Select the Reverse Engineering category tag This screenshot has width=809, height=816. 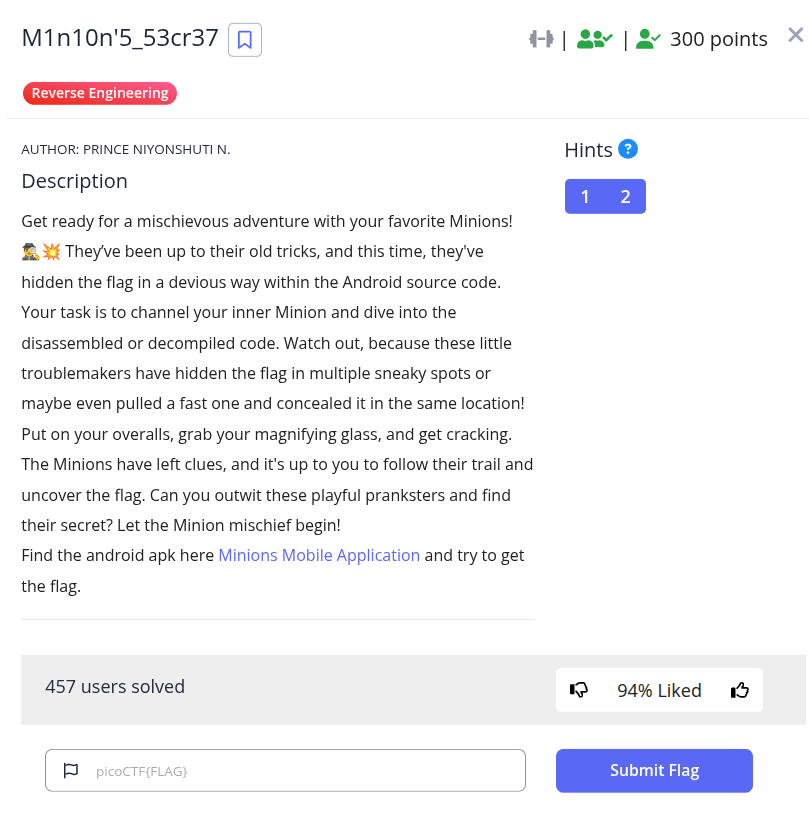coord(100,93)
